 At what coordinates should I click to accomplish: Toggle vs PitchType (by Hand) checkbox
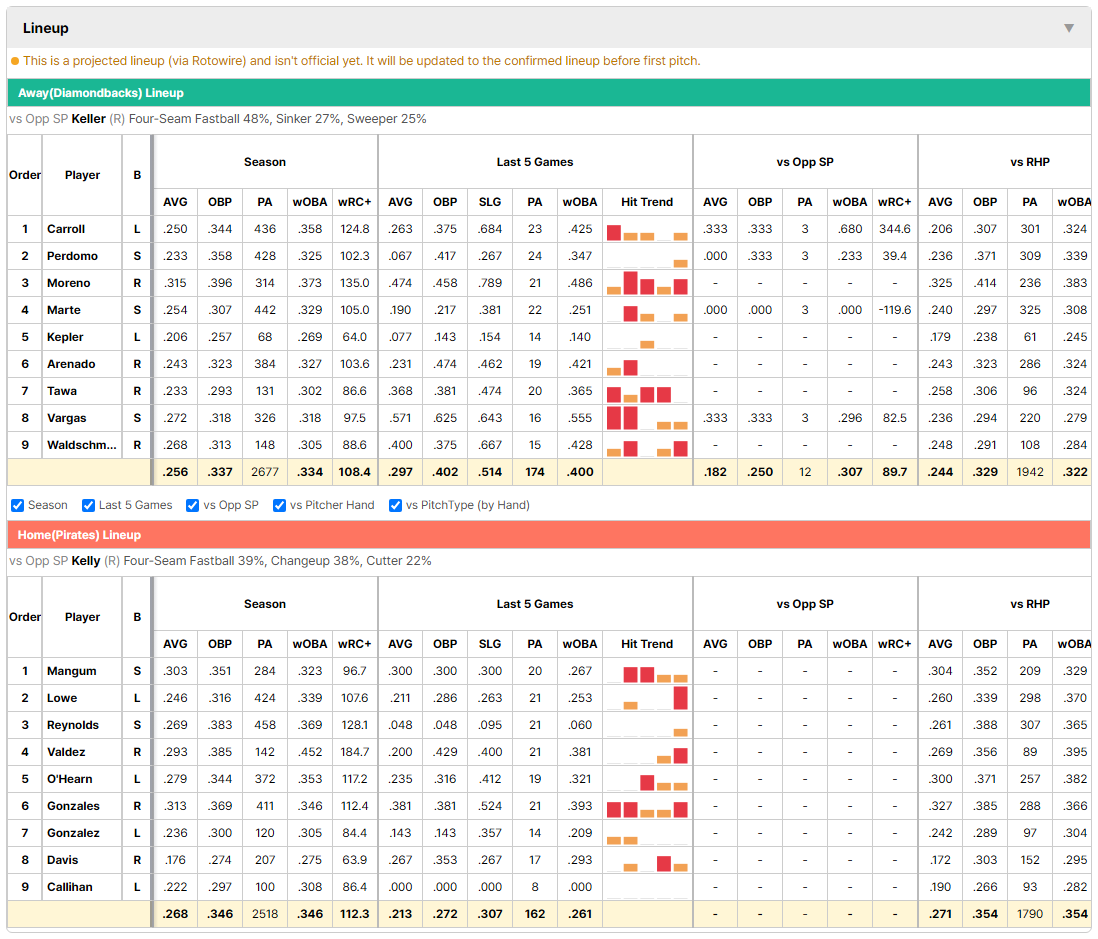(396, 506)
